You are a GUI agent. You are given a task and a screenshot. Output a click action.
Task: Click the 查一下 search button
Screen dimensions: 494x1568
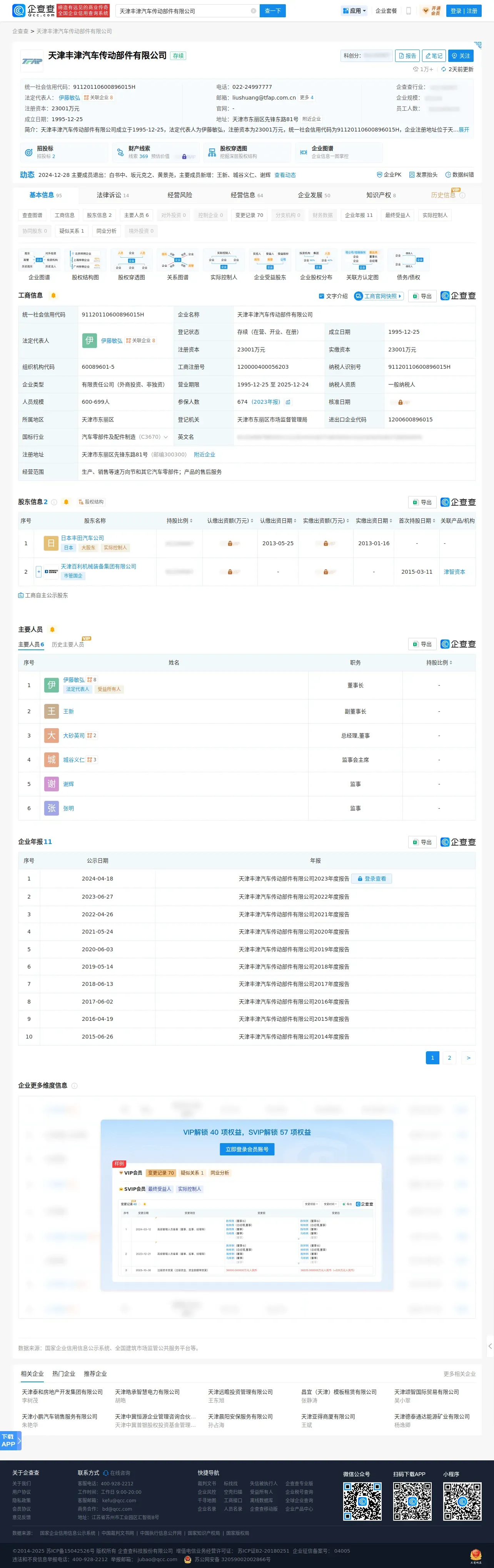point(272,11)
